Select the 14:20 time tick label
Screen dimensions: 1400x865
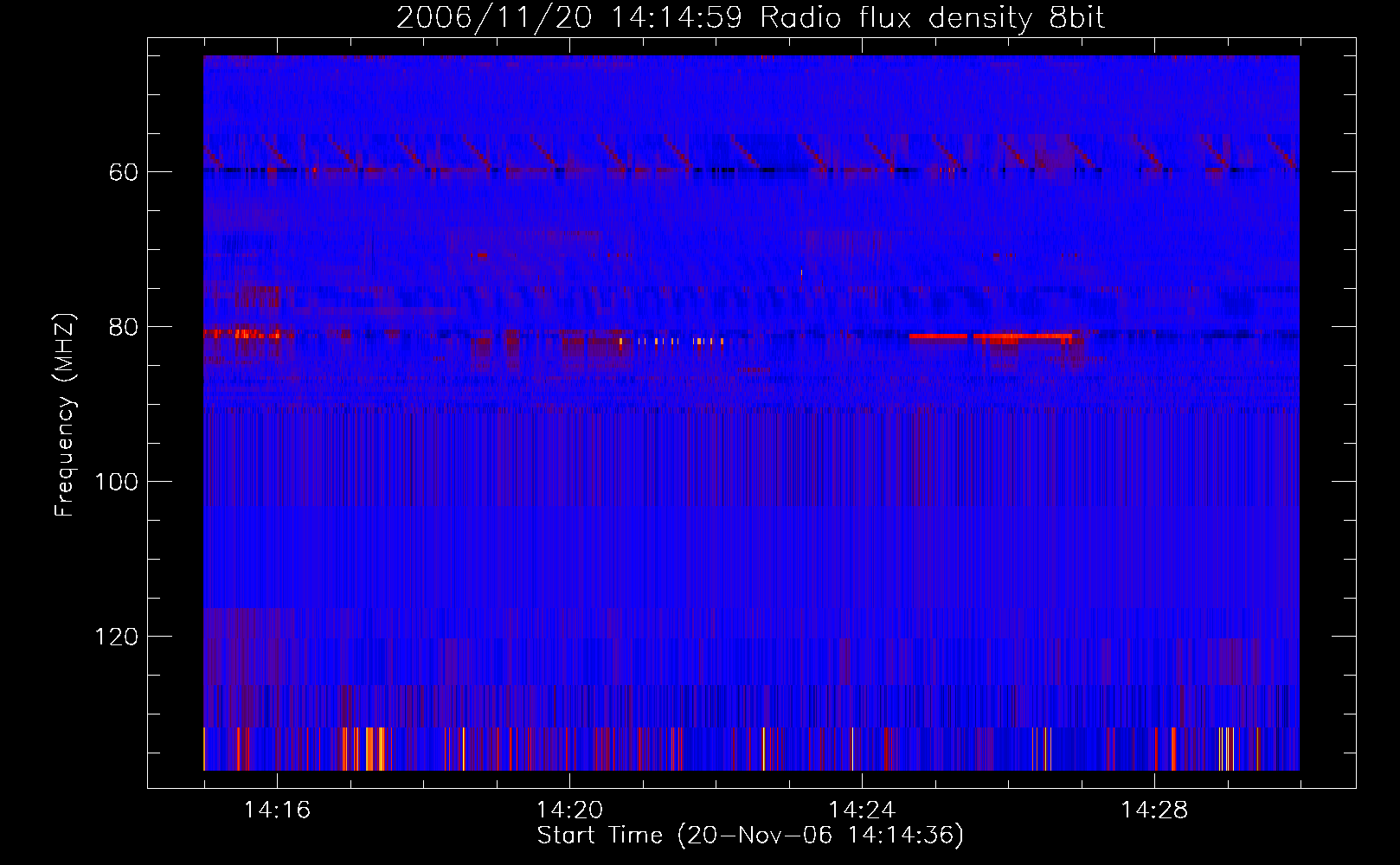[569, 811]
